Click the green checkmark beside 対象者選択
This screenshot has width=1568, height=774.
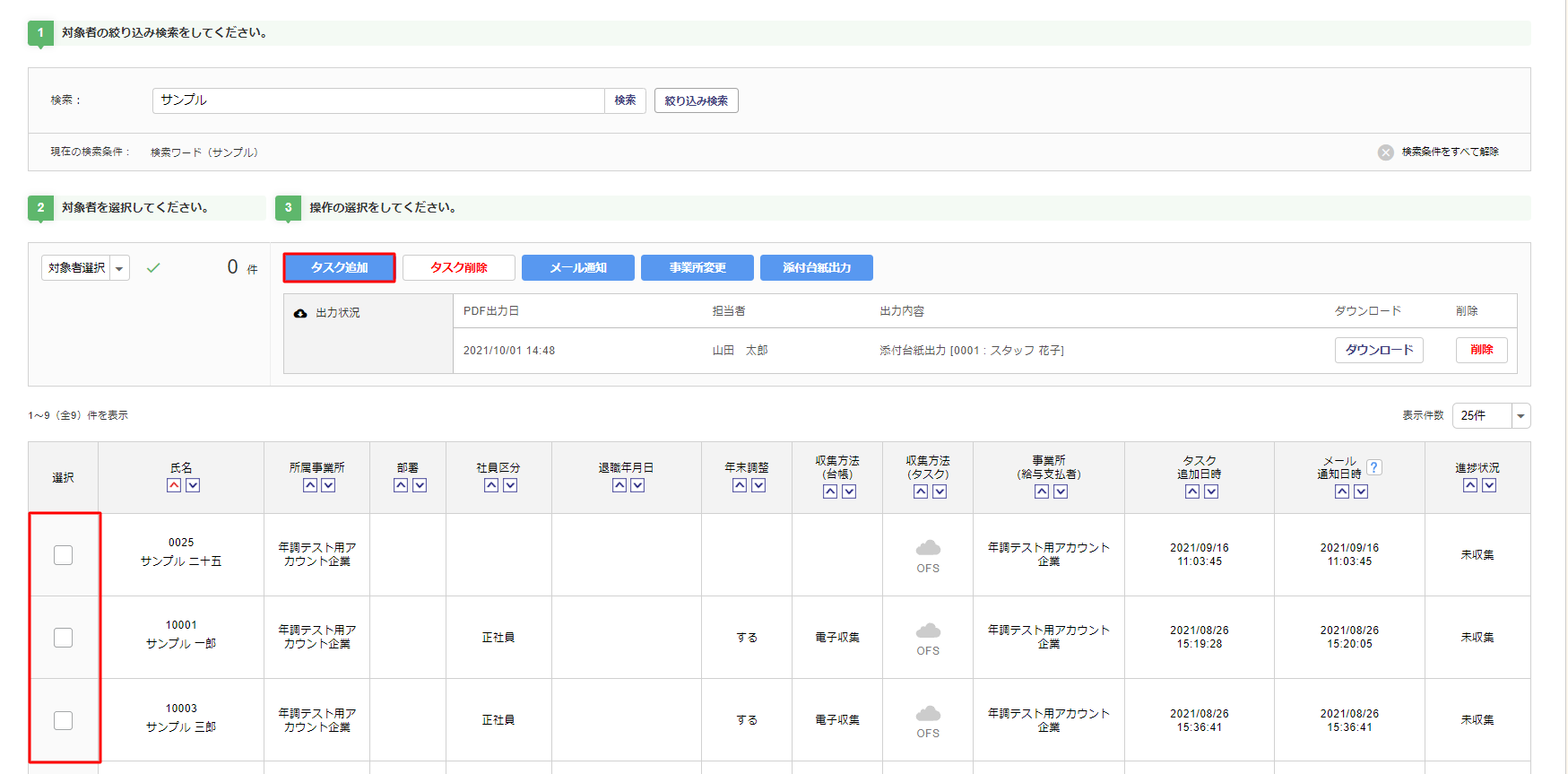point(153,267)
